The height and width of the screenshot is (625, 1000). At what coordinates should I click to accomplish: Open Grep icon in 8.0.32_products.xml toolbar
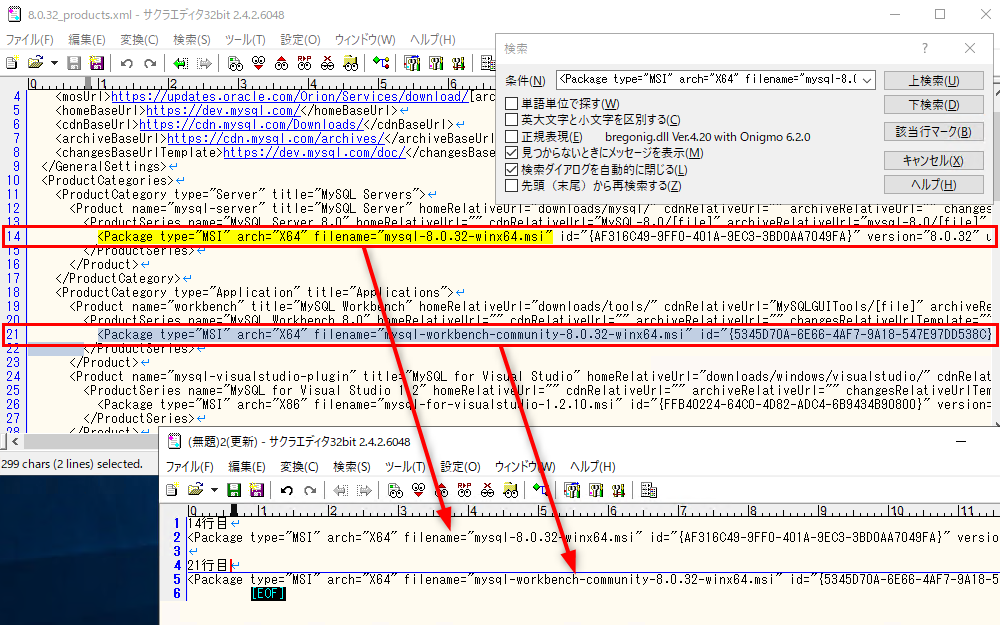350,62
